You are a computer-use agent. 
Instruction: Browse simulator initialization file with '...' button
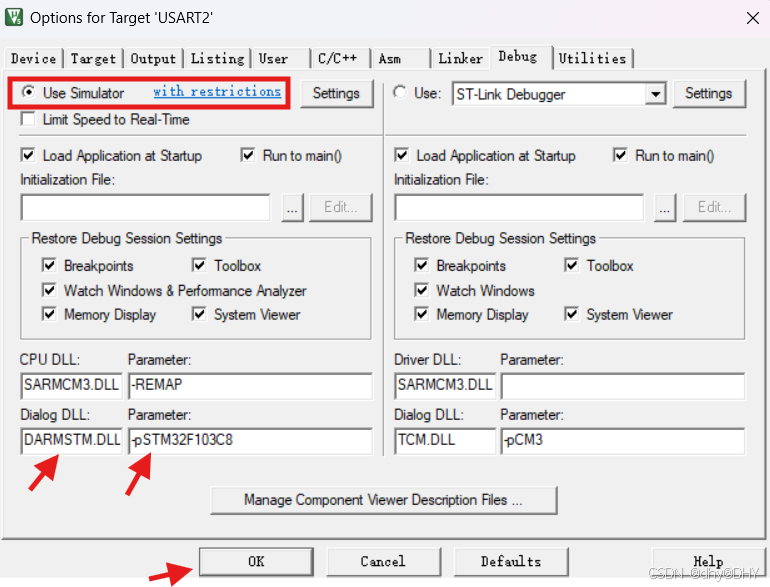point(292,207)
